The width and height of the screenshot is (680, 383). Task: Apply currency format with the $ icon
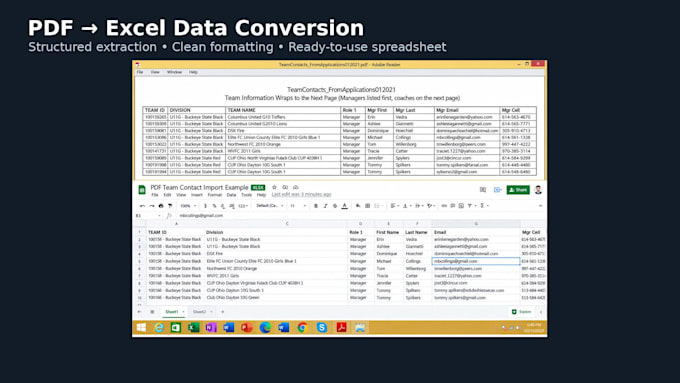[x=205, y=206]
